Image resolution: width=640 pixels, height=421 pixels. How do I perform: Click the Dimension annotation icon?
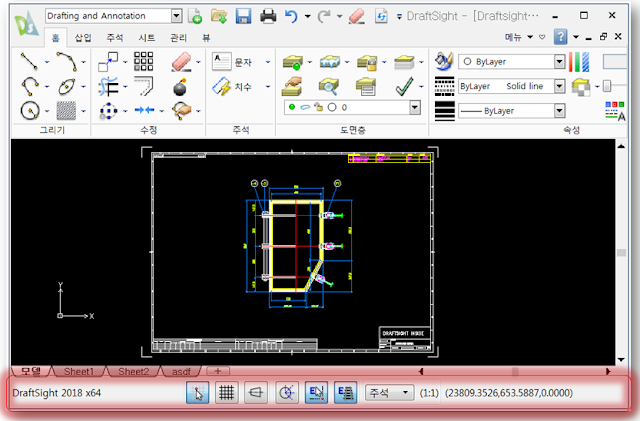[222, 87]
